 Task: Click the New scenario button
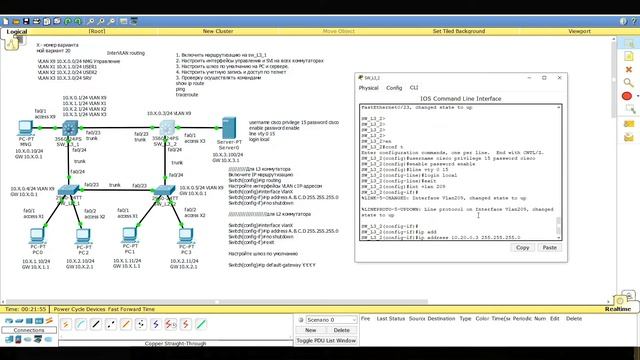[311, 330]
